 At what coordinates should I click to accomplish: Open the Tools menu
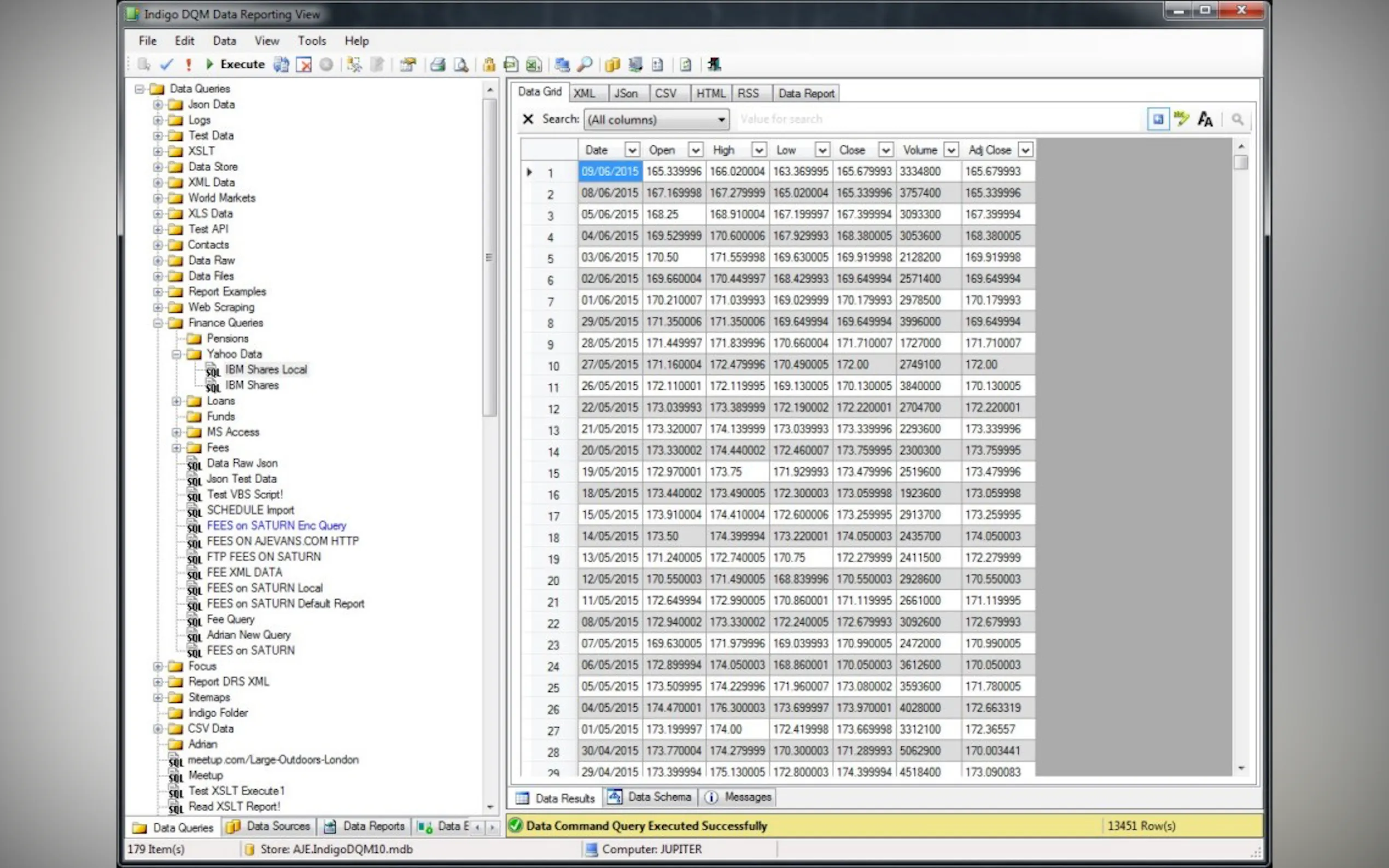(x=312, y=41)
